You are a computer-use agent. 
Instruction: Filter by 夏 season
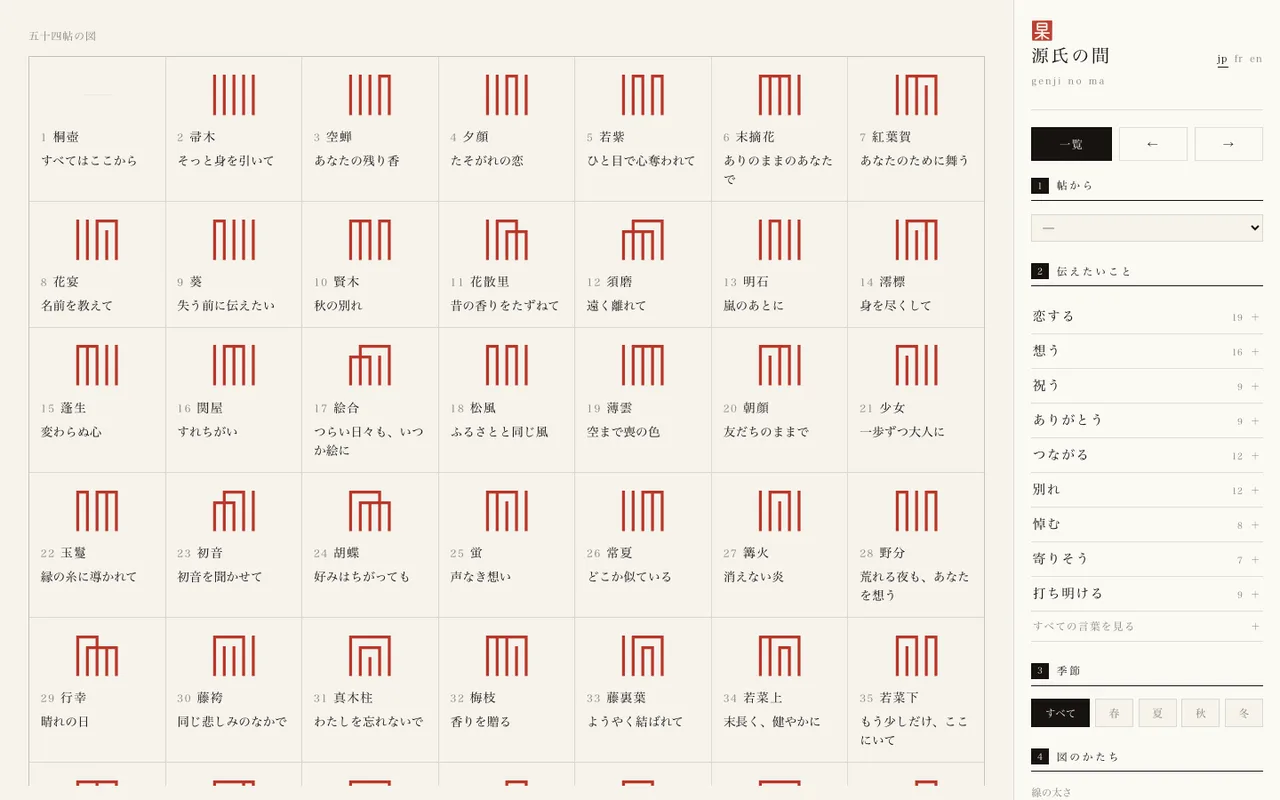pos(1157,713)
